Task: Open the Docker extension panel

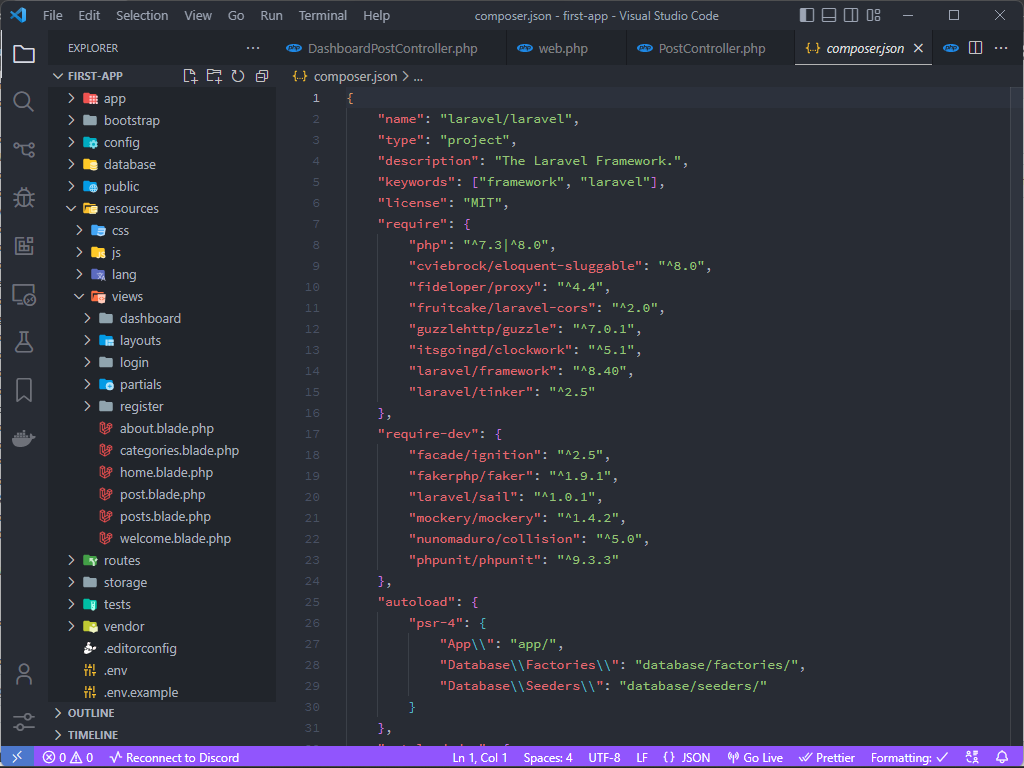Action: tap(24, 437)
